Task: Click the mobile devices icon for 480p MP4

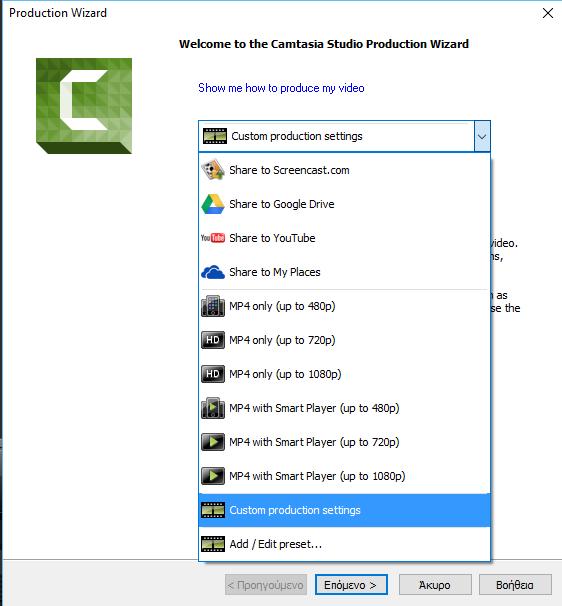Action: pos(213,306)
